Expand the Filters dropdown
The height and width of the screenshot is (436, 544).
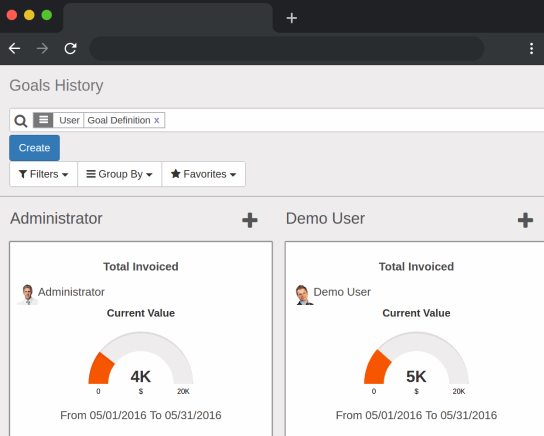pos(43,174)
